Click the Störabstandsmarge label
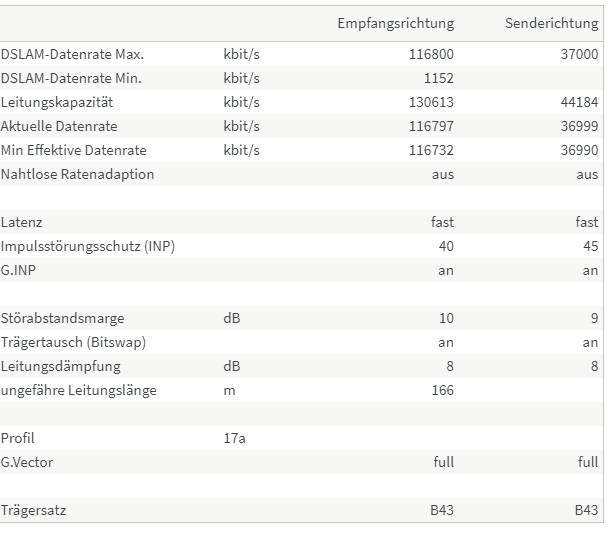 (62, 318)
